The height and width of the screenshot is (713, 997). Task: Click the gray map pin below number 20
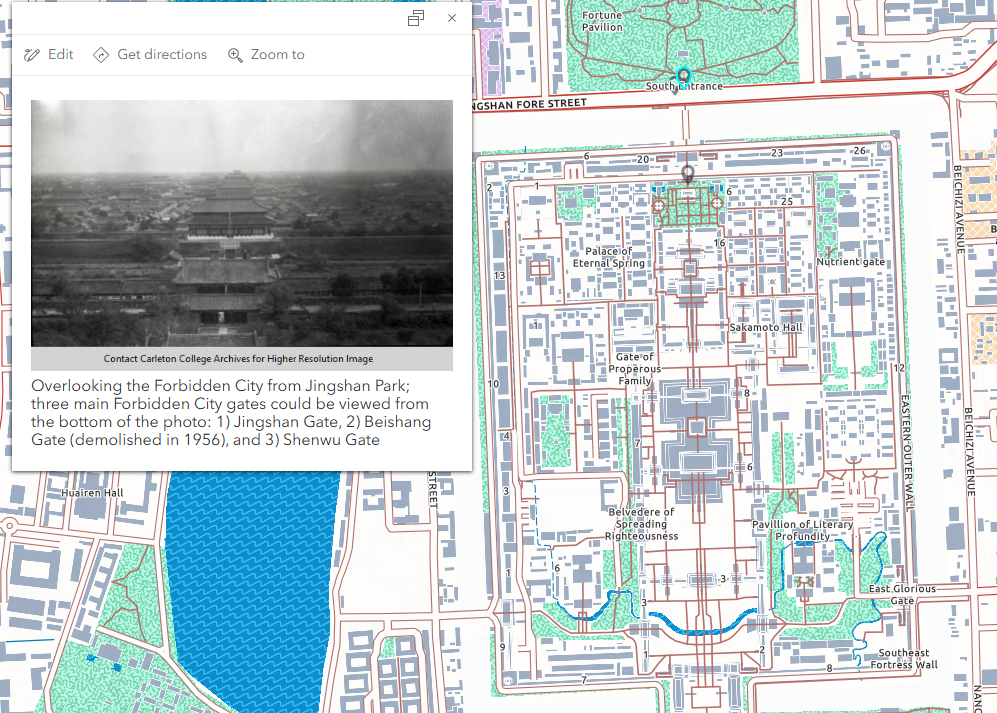click(x=687, y=174)
